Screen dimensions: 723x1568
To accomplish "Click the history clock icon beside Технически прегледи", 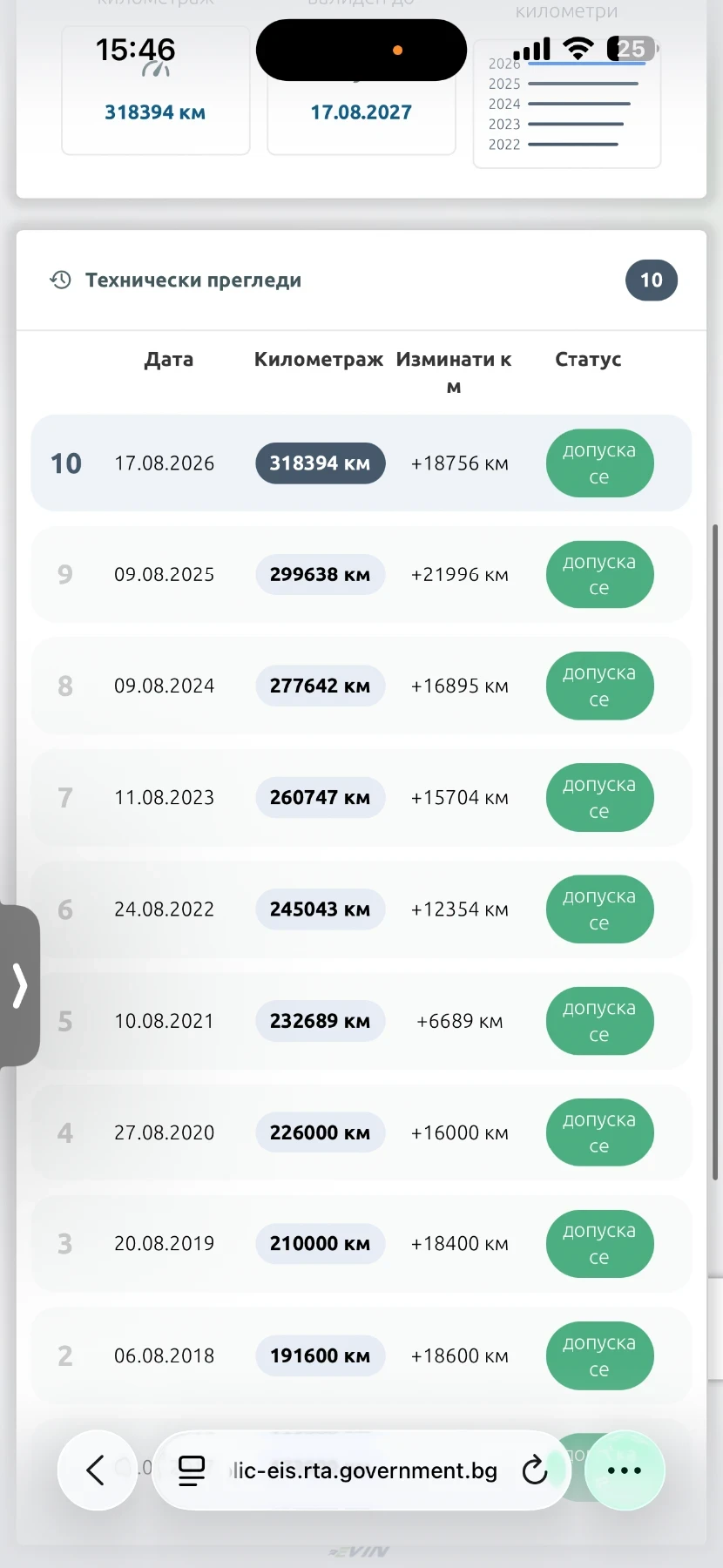I will click(60, 280).
